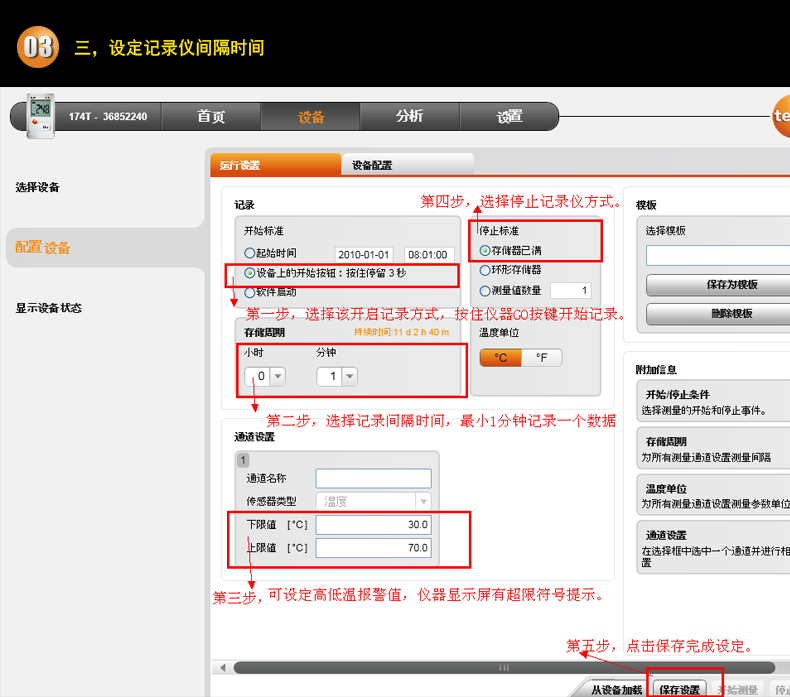Open the 小时 hours dropdown

point(277,377)
